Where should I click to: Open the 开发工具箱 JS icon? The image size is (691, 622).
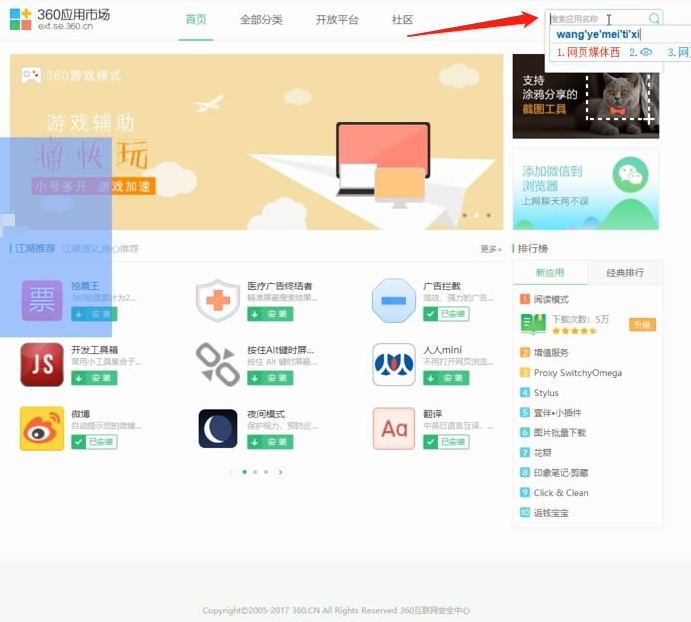[x=42, y=364]
